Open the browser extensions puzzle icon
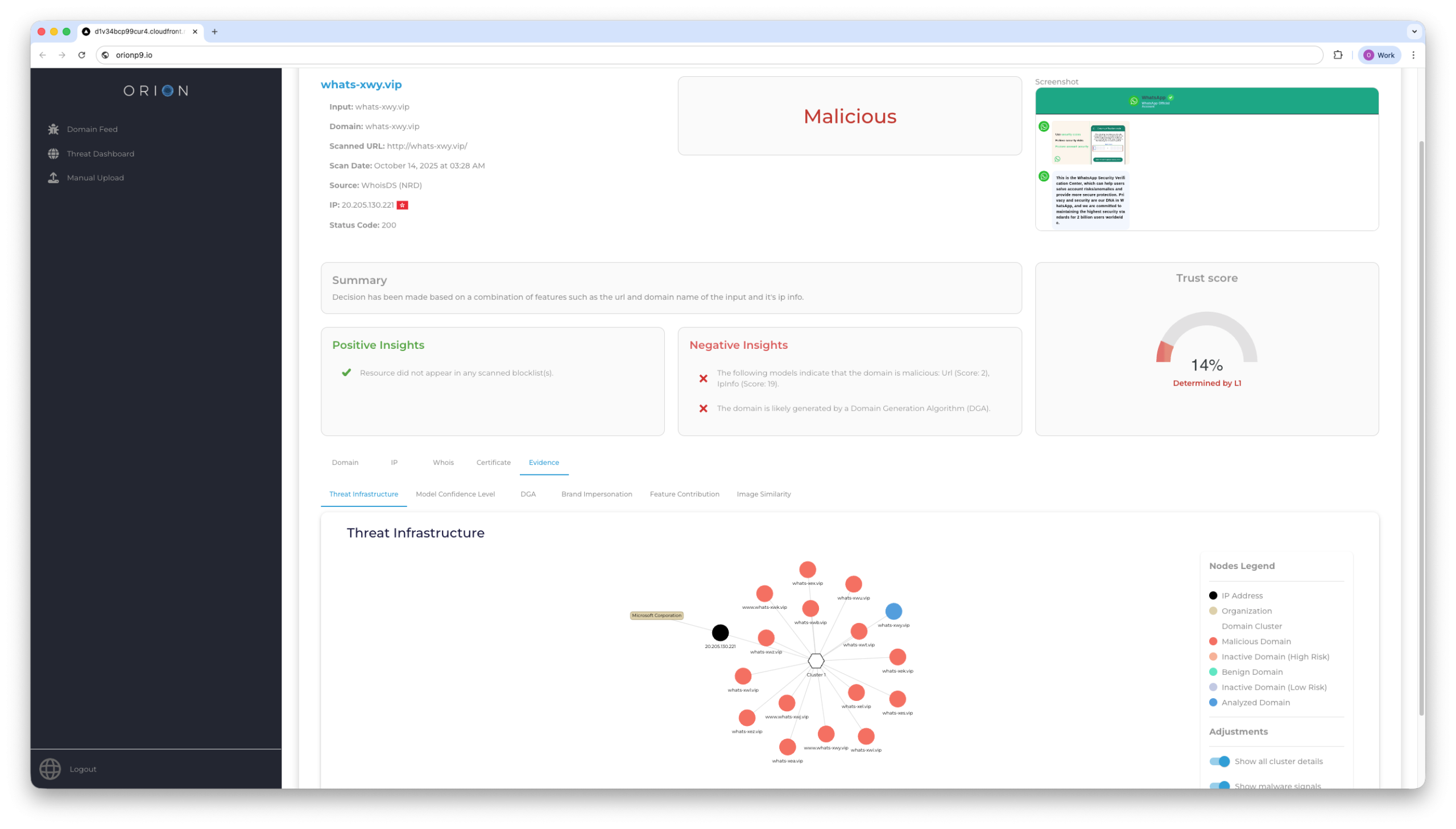Screen dimensions: 1456x829 click(1338, 55)
